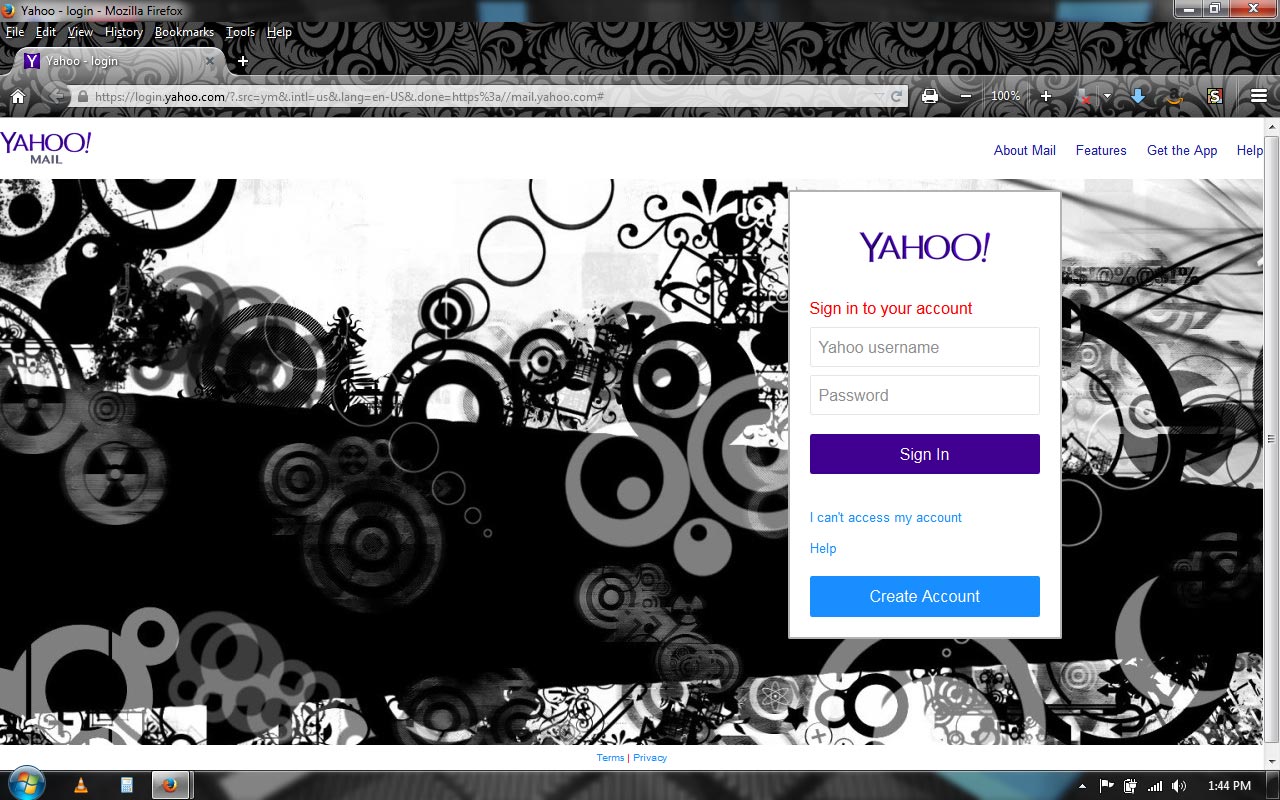
Task: Click the Action Center flag icon
Action: [x=1106, y=786]
